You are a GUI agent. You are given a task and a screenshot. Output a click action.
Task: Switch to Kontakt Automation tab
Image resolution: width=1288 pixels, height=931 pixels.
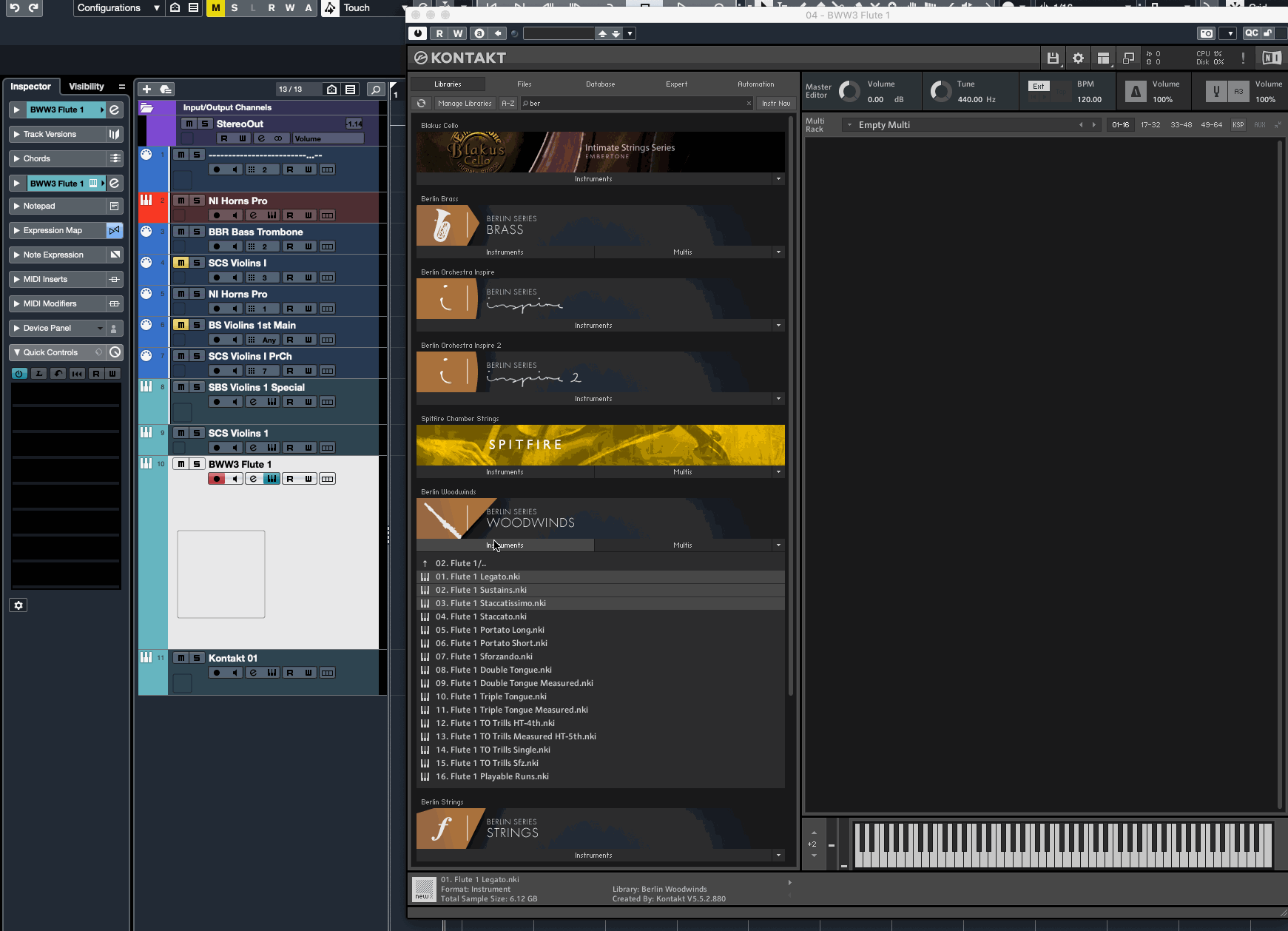coord(756,84)
